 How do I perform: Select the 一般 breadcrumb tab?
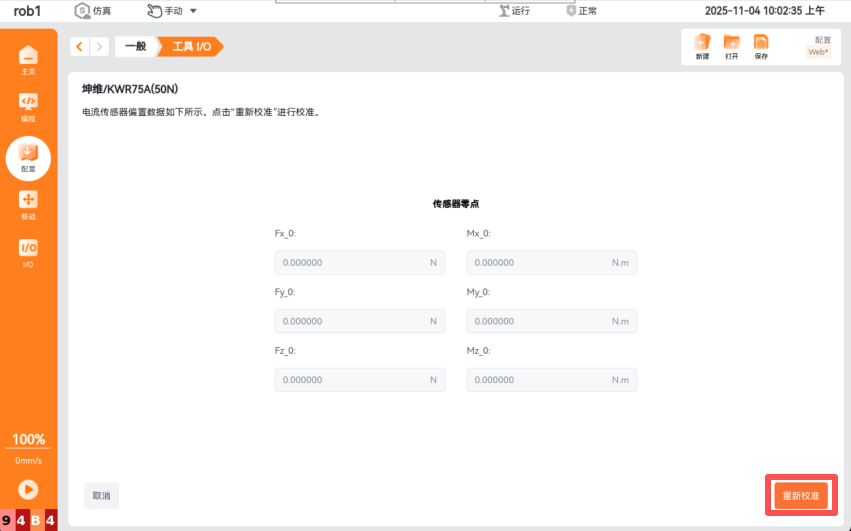pos(135,47)
